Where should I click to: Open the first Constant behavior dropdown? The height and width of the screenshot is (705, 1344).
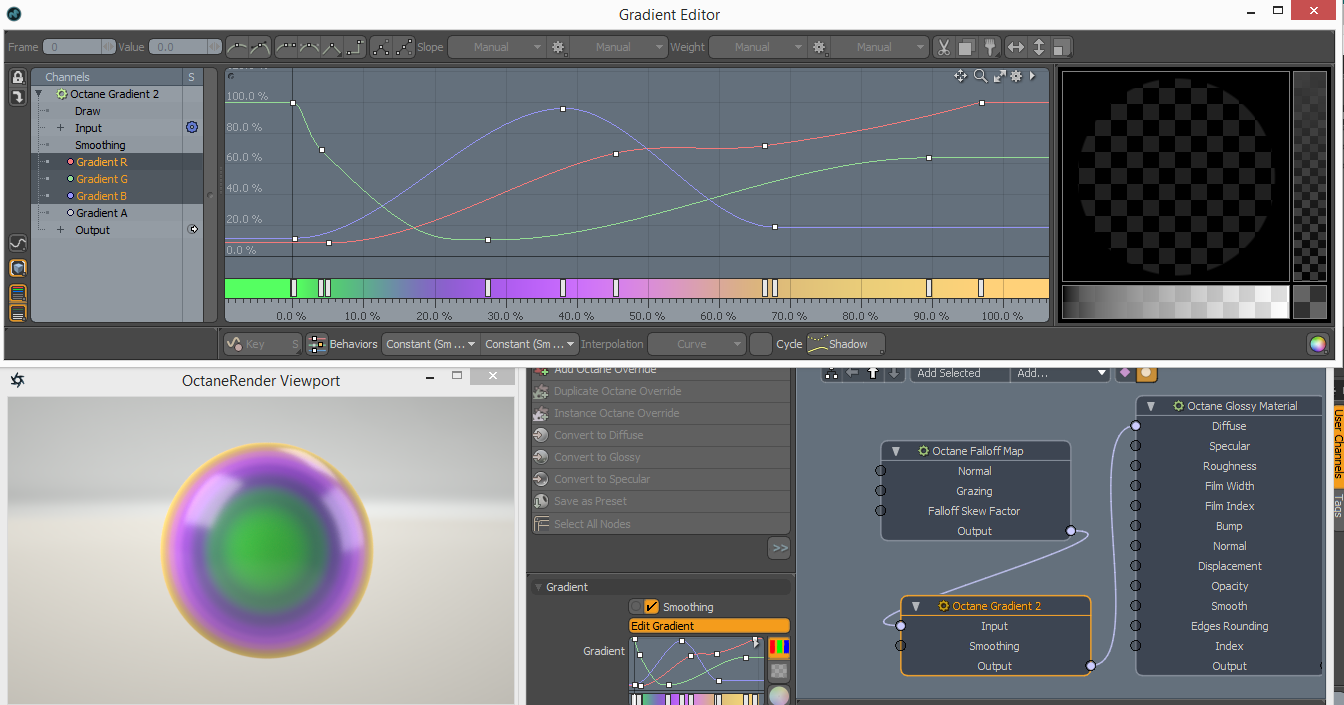tap(431, 344)
